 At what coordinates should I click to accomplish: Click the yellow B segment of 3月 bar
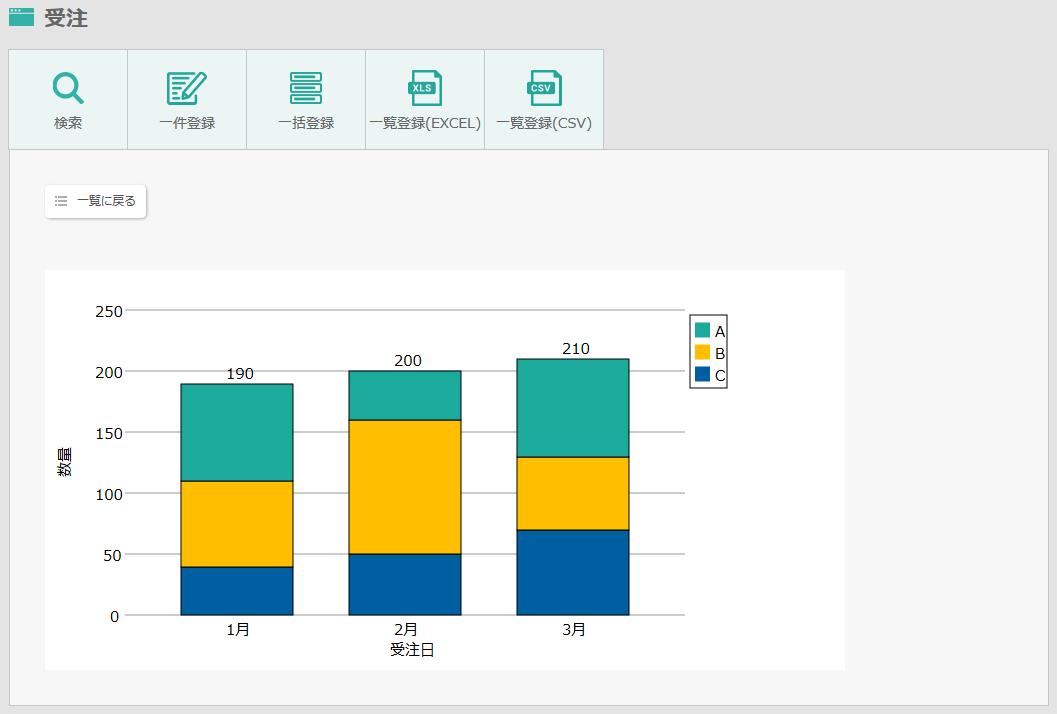click(x=573, y=494)
